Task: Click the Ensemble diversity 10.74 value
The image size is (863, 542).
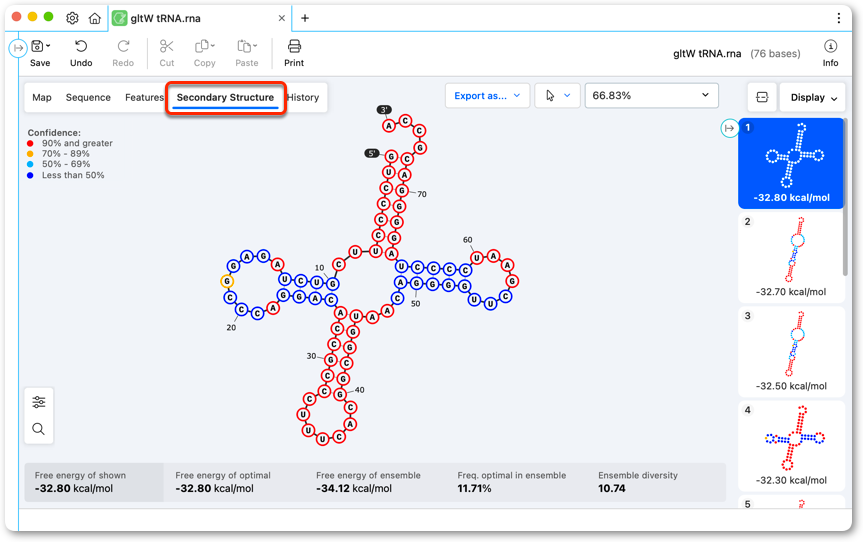Action: 612,489
